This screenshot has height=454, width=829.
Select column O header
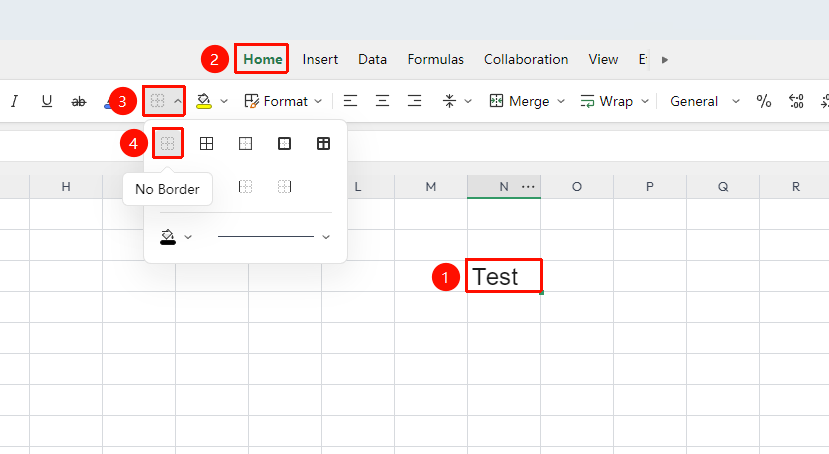577,187
